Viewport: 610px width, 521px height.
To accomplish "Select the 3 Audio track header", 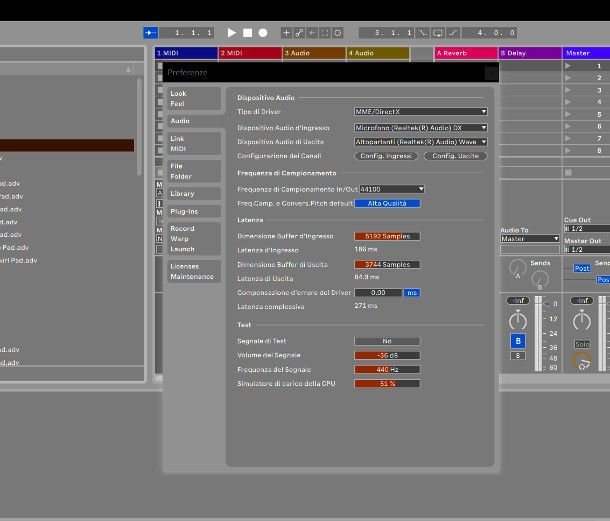I will pos(314,53).
